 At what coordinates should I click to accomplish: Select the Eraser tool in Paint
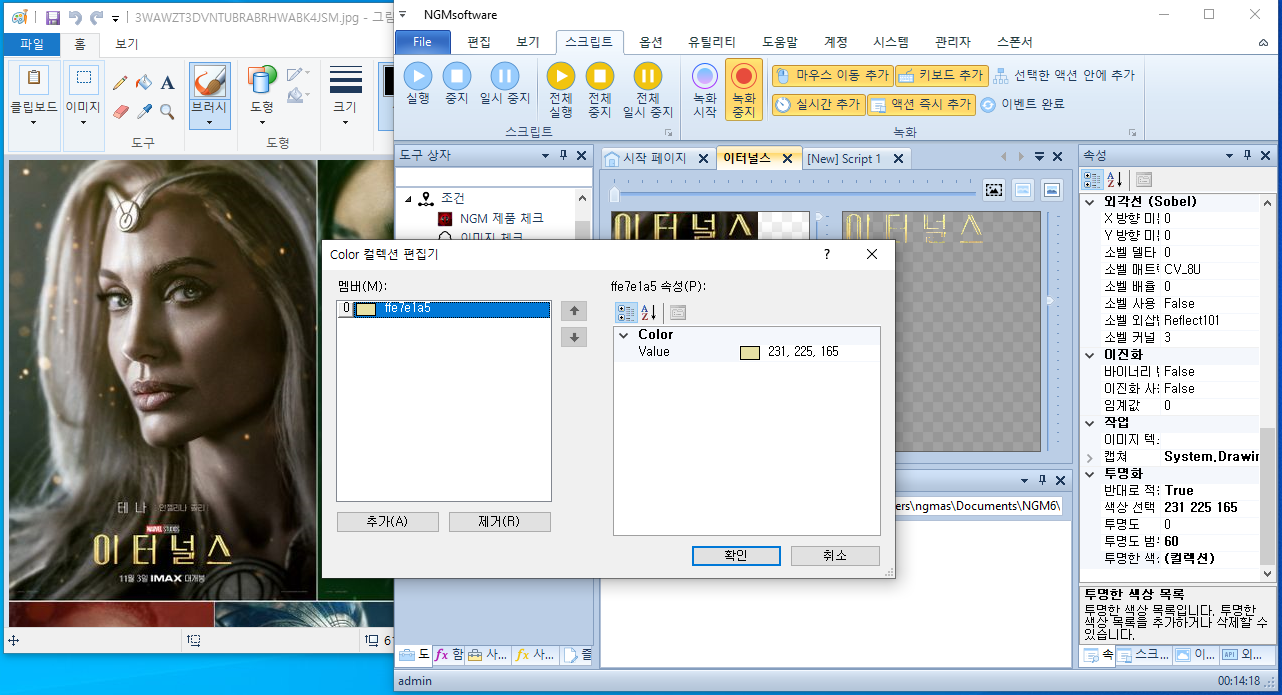(120, 111)
